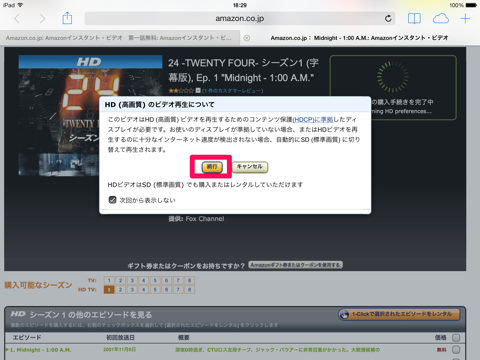The width and height of the screenshot is (480, 360).
Task: Click the episode synopsis text starting 深夜0時過ぎ
Action: 277,350
